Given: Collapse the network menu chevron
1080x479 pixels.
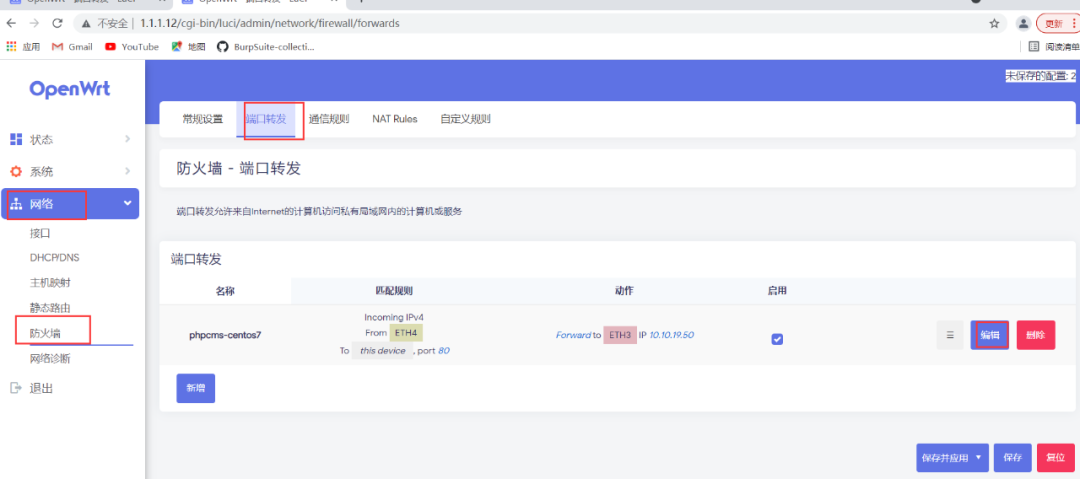Looking at the screenshot, I should click(x=127, y=203).
